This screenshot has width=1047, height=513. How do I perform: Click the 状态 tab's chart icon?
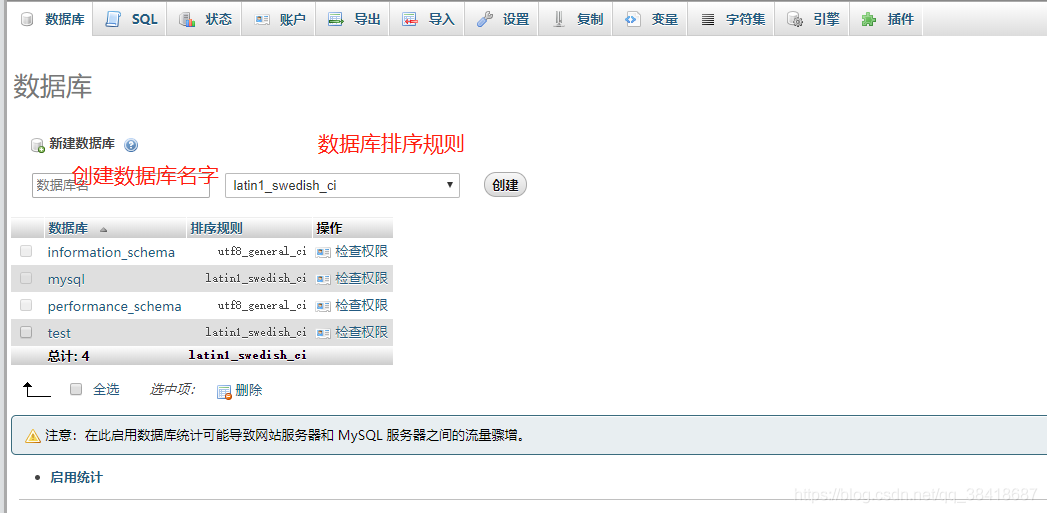click(187, 20)
